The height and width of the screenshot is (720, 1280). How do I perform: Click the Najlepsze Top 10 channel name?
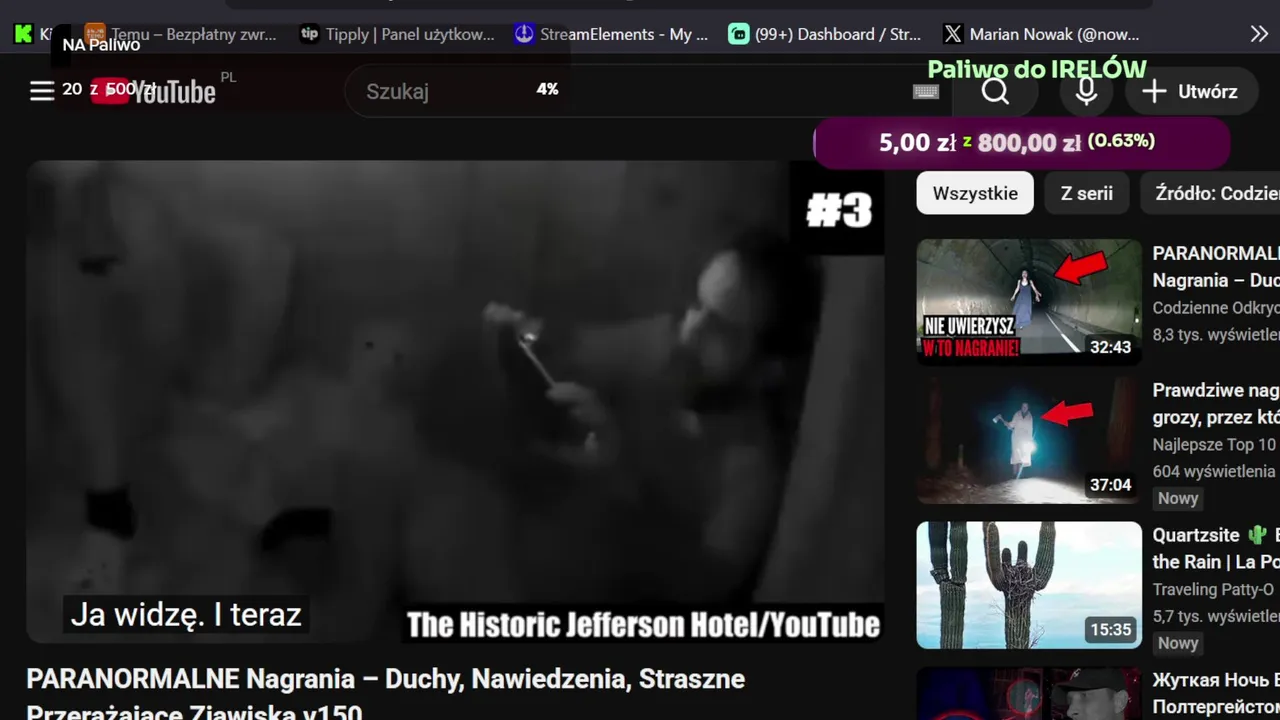(1214, 445)
